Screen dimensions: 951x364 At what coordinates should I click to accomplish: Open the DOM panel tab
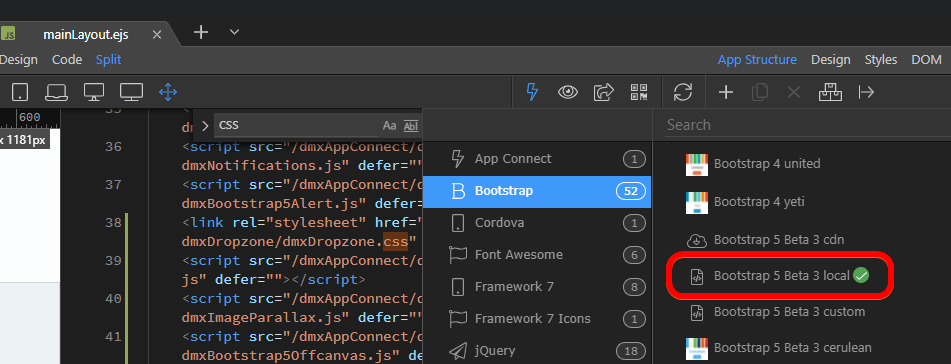[926, 59]
